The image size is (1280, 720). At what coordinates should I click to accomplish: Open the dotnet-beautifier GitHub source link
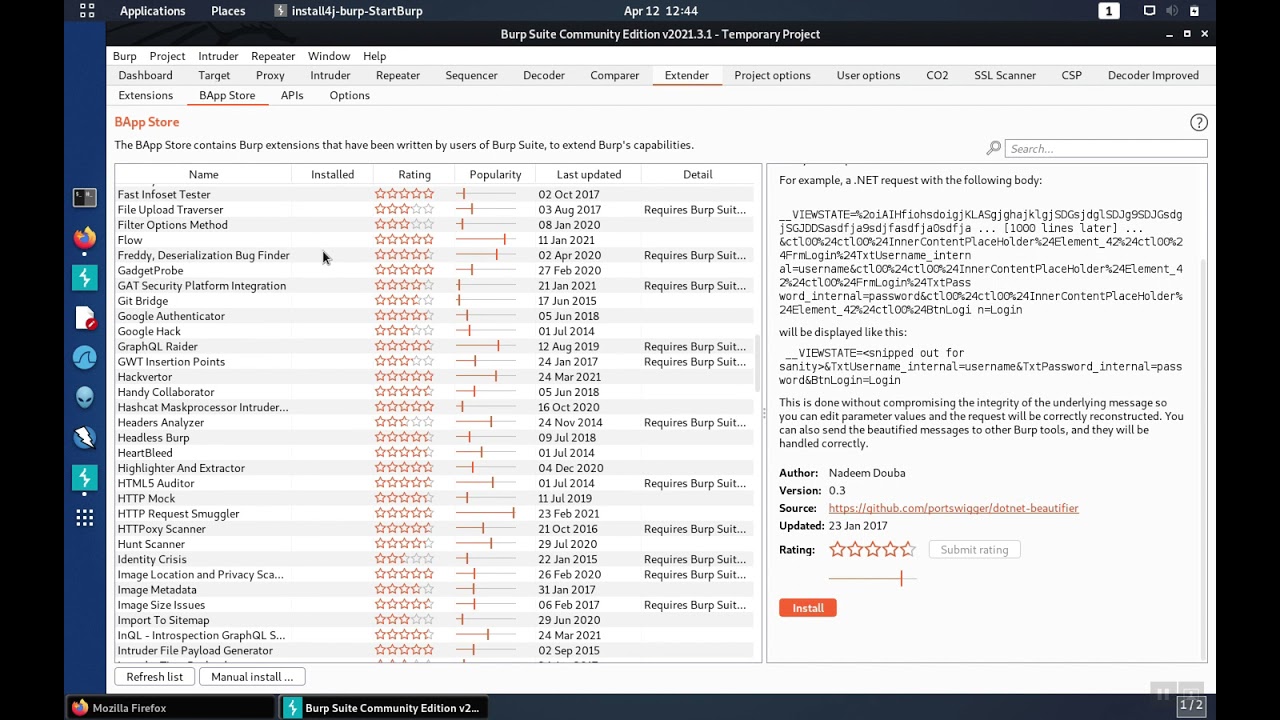(x=953, y=508)
